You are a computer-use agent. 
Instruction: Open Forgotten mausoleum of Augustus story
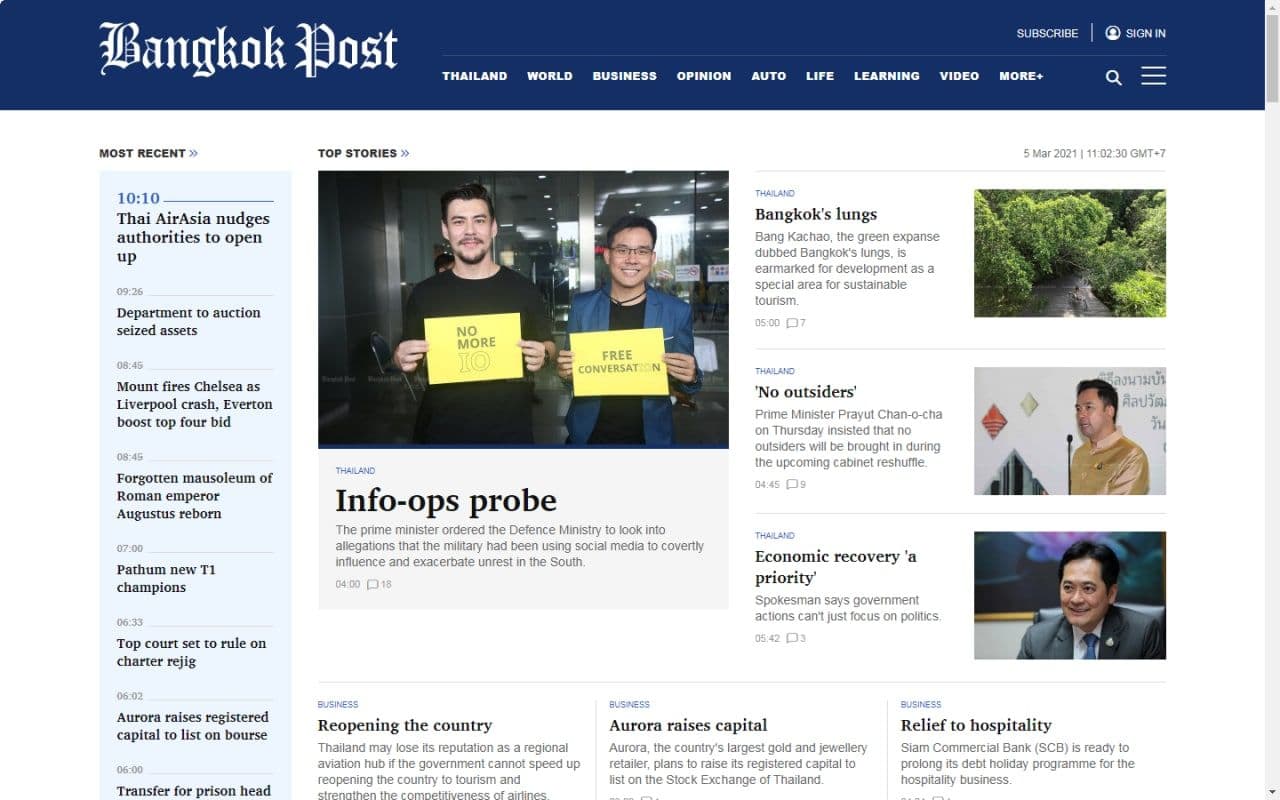[195, 496]
